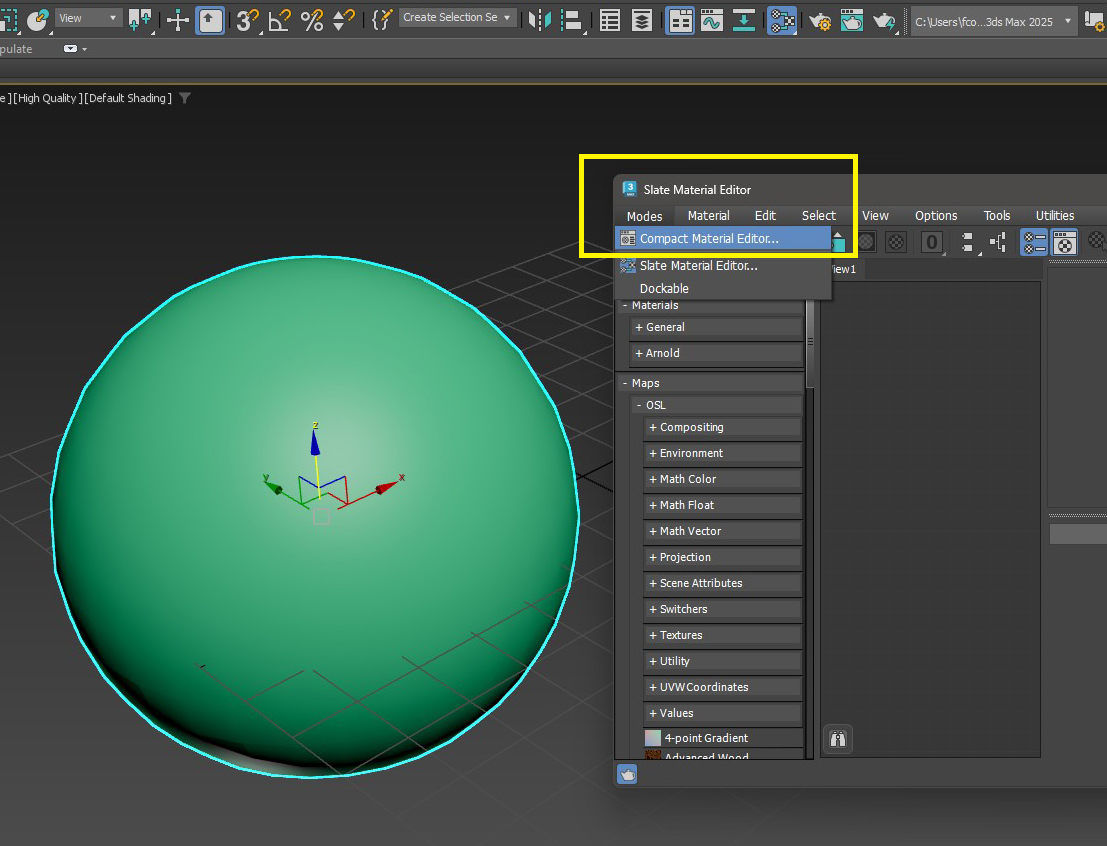The image size is (1107, 846).
Task: Toggle Dockable option in Modes menu
Action: (723, 288)
